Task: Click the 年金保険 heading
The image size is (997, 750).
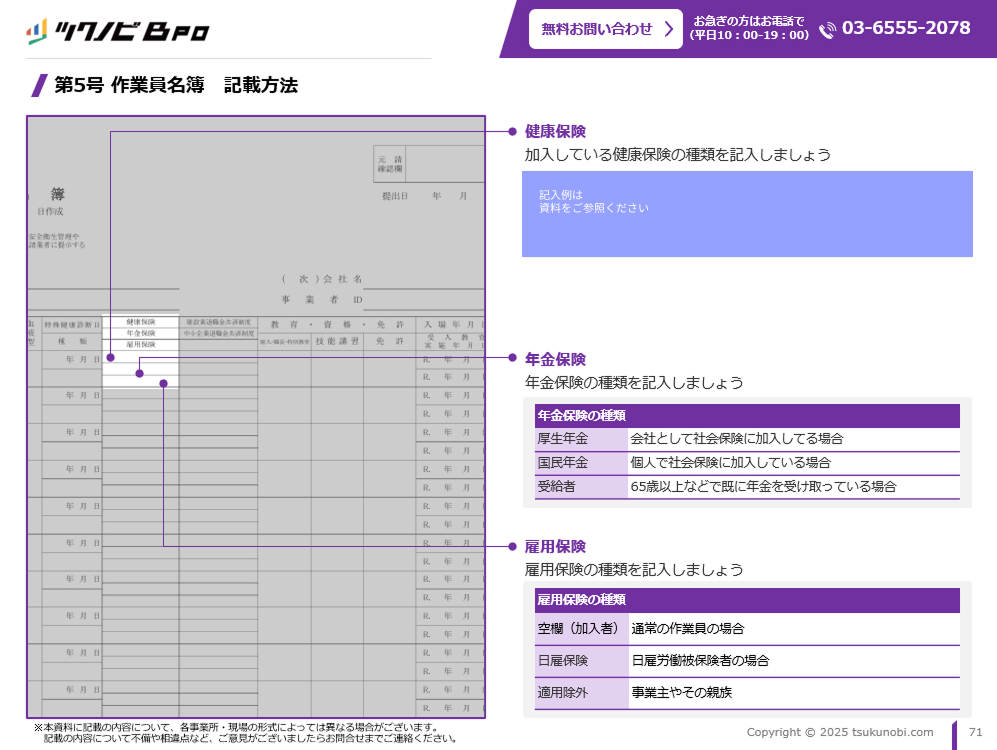Action: [555, 359]
